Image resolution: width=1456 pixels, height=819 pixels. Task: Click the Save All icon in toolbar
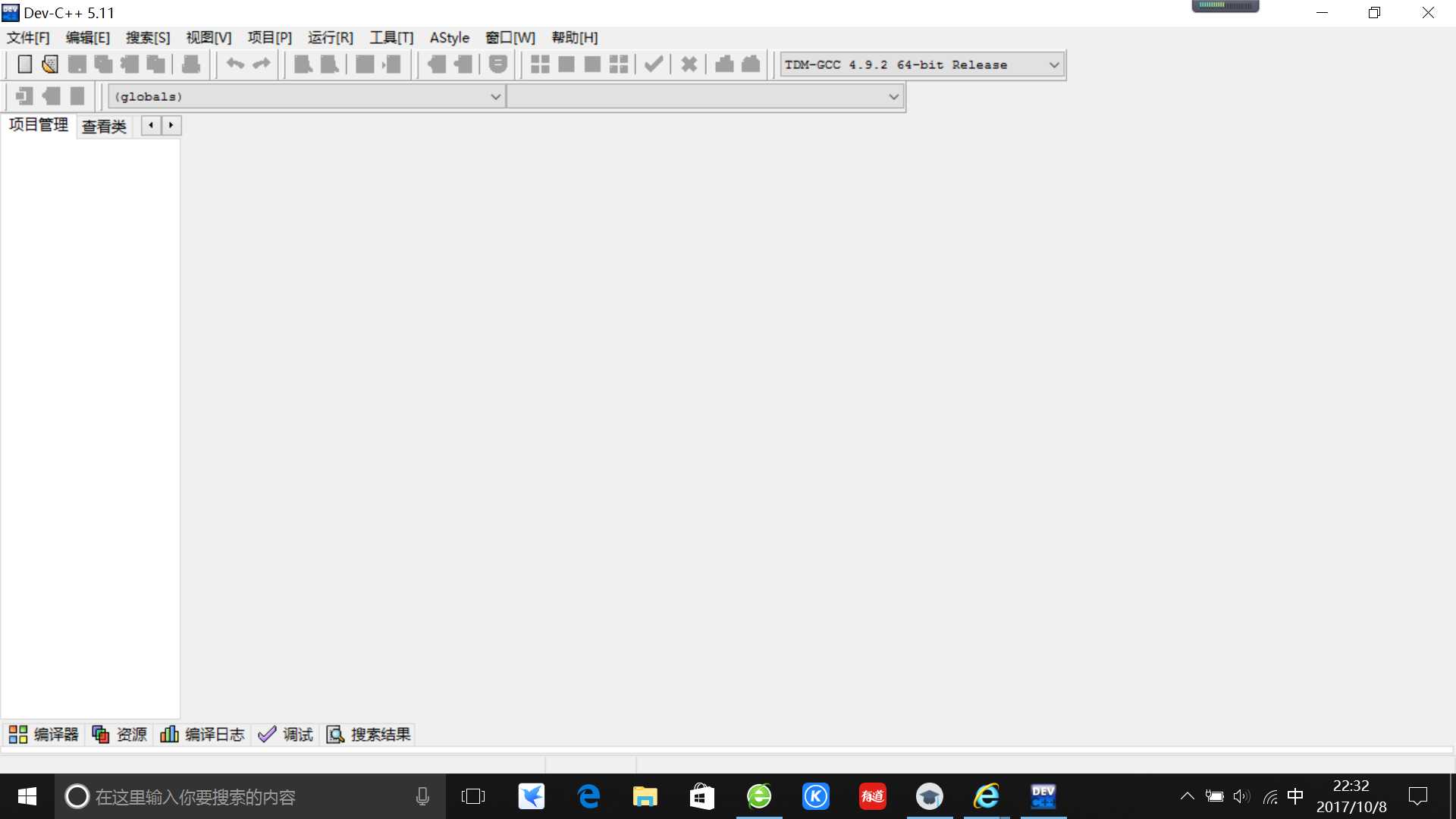[103, 64]
